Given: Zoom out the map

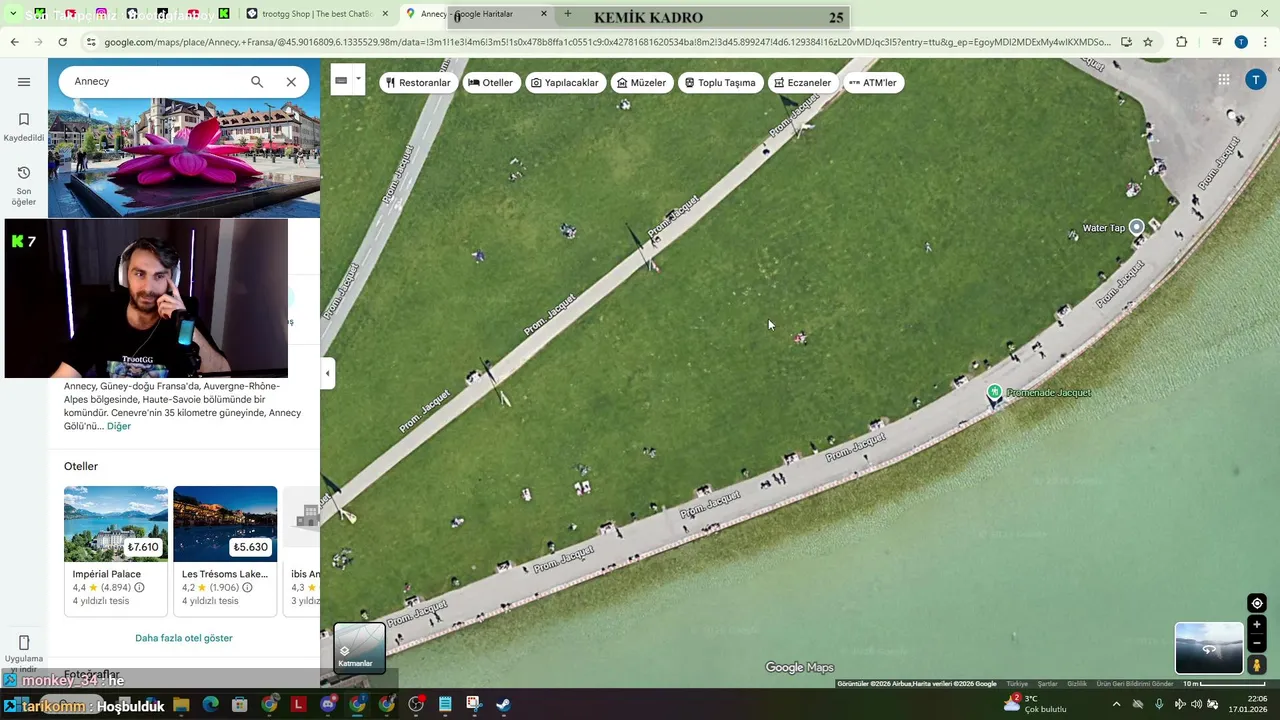Looking at the screenshot, I should pos(1257,643).
